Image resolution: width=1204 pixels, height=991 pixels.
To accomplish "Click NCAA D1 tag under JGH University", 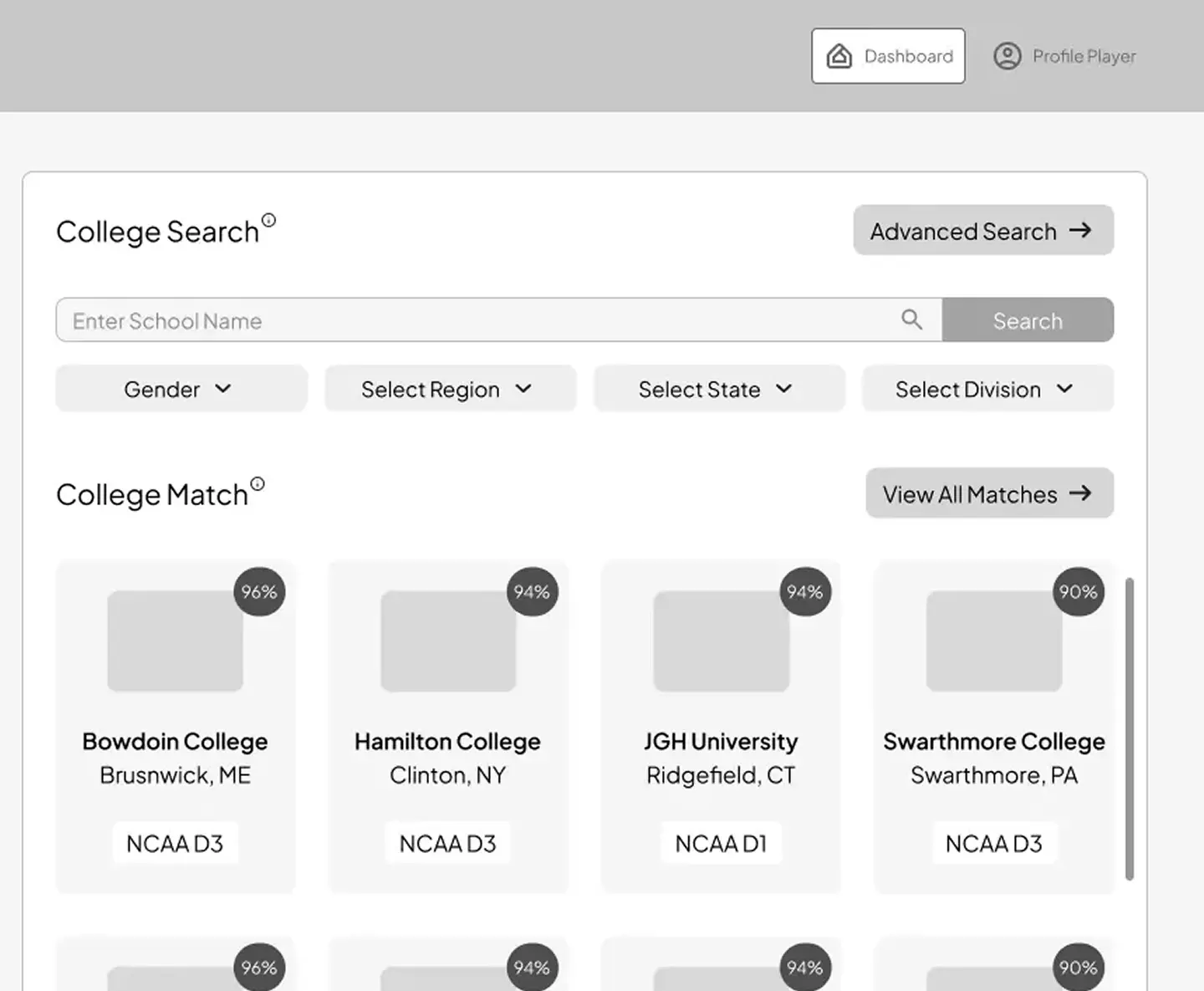I will coord(721,844).
